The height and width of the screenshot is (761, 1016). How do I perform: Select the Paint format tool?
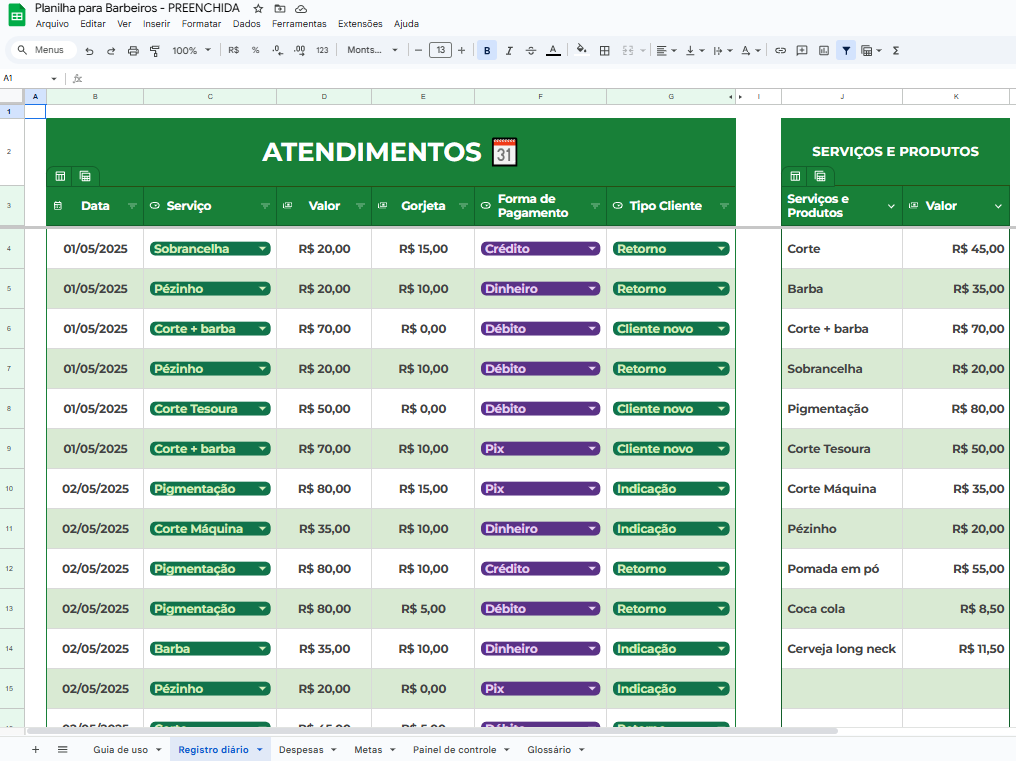point(154,50)
